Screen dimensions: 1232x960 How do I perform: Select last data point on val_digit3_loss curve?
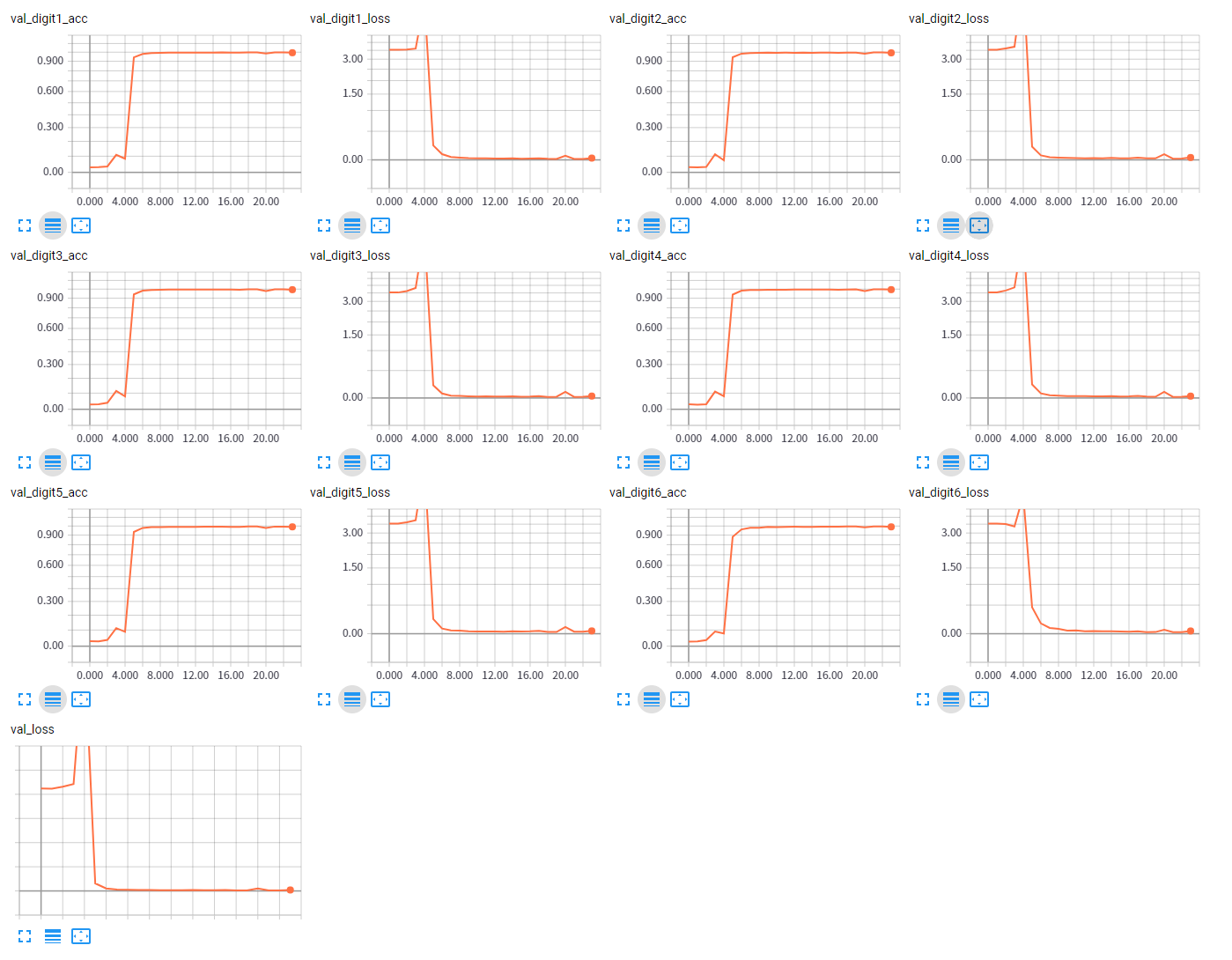[592, 396]
